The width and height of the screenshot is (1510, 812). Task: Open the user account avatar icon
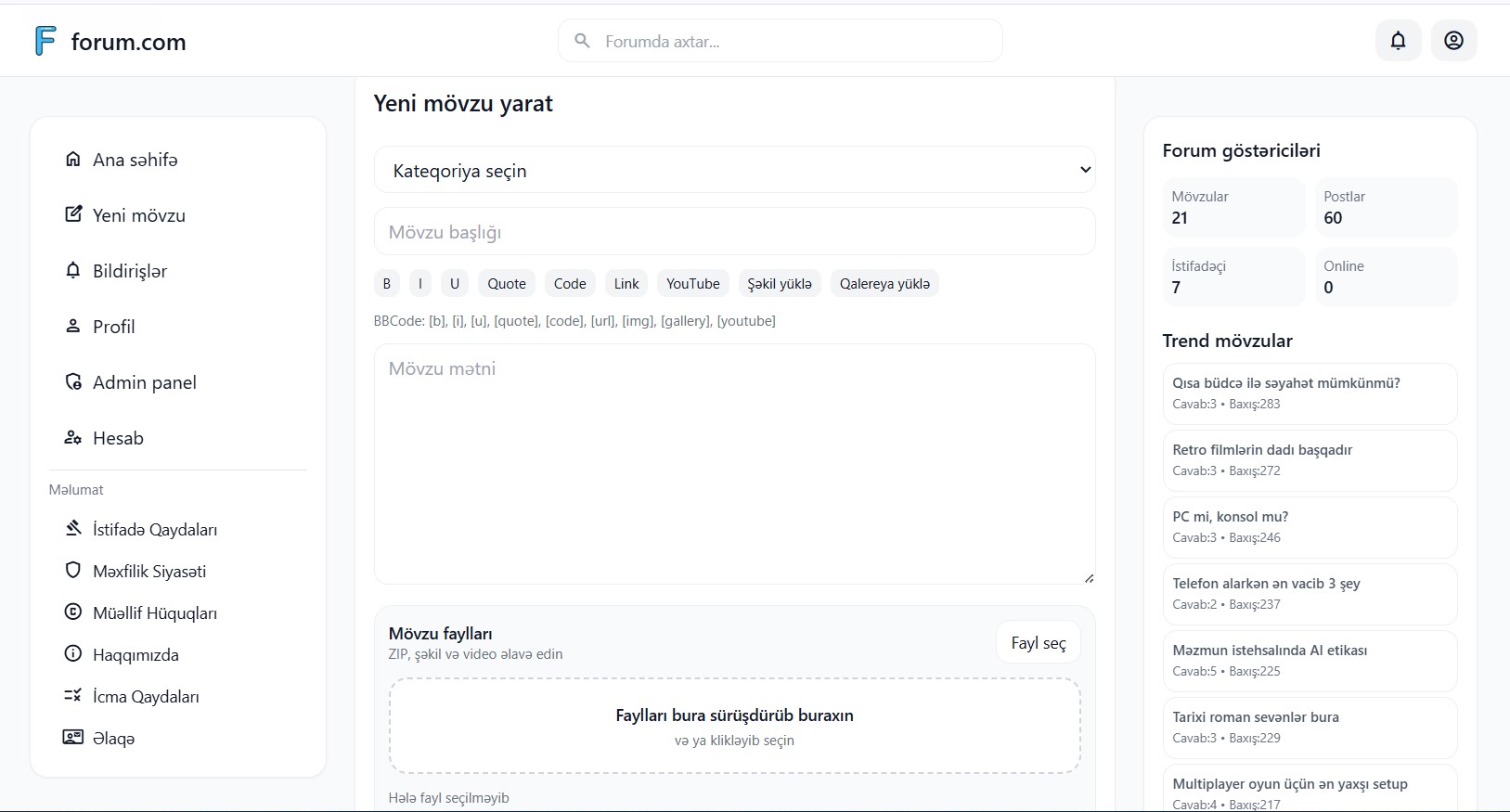tap(1453, 41)
